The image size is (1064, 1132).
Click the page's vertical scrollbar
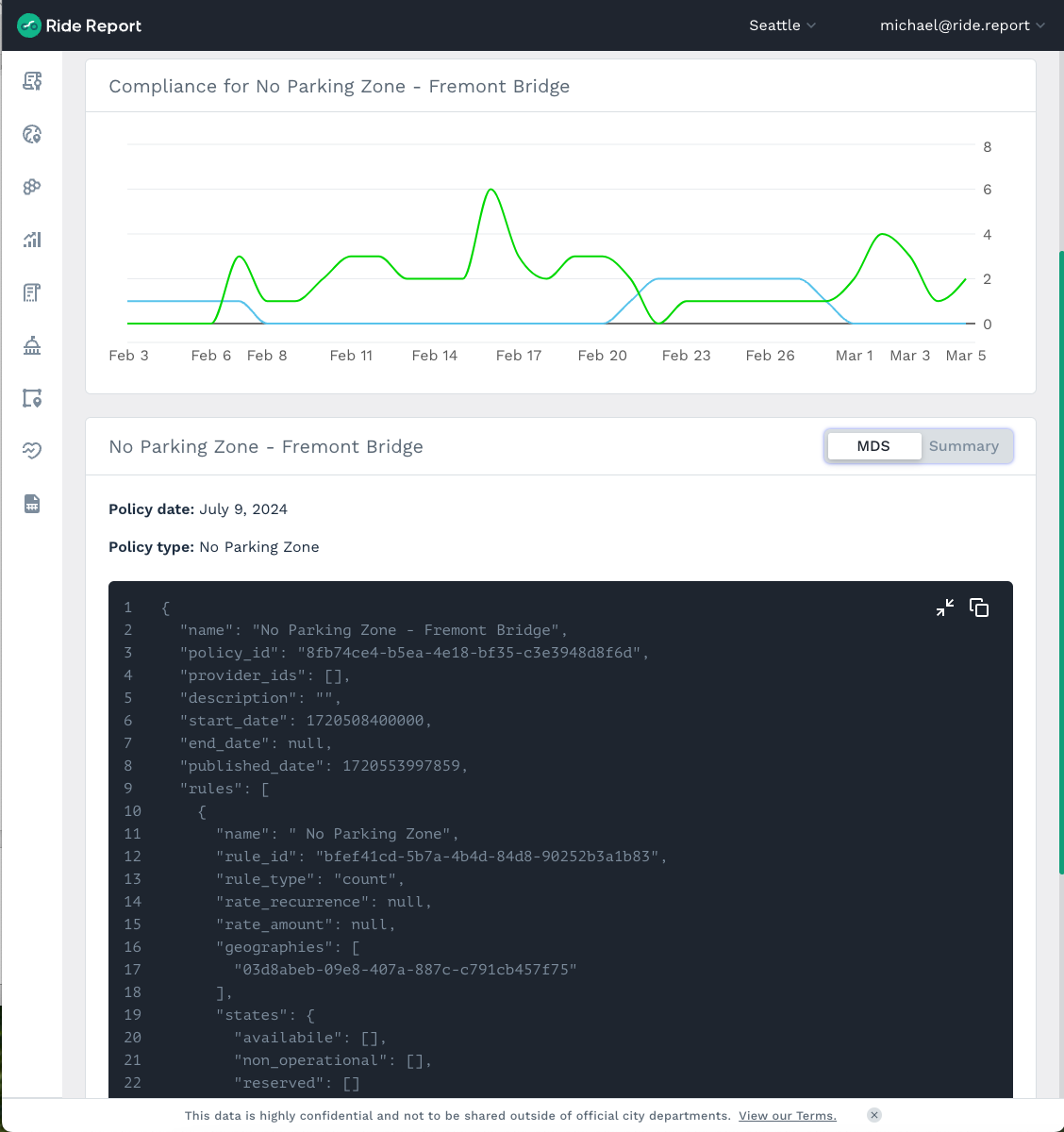1060,566
